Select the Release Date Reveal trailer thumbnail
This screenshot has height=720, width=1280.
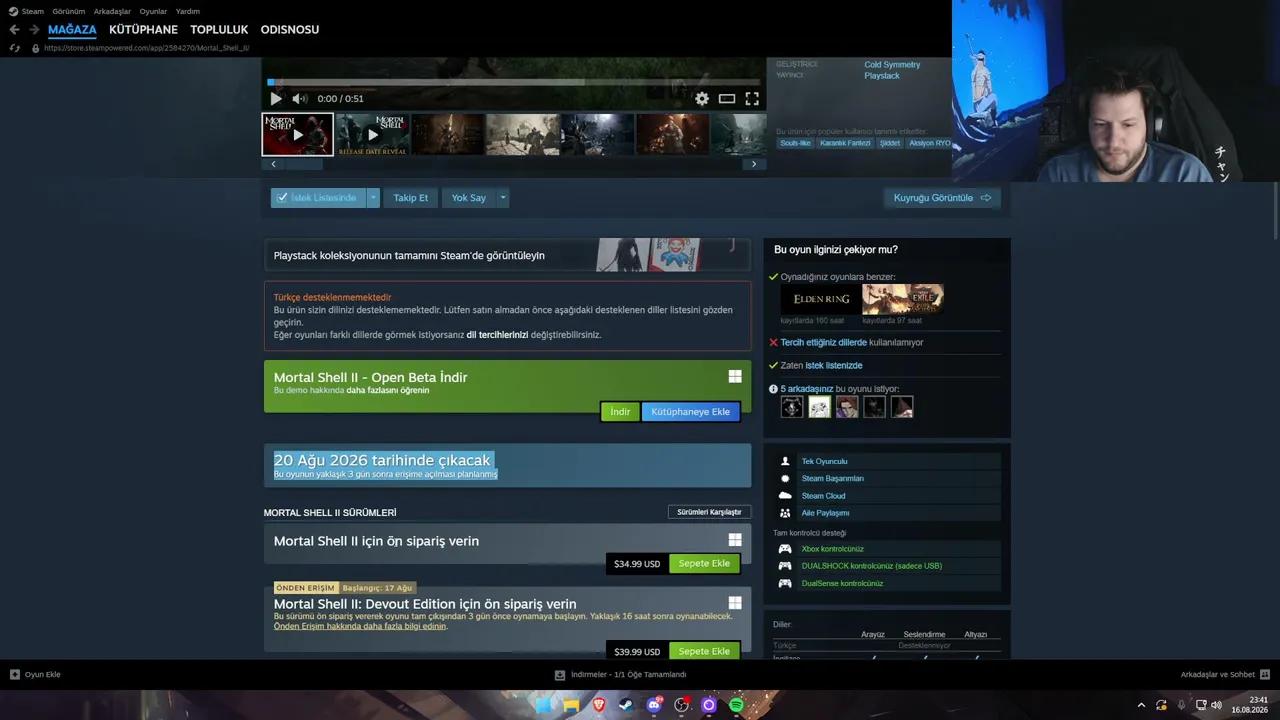[x=372, y=135]
